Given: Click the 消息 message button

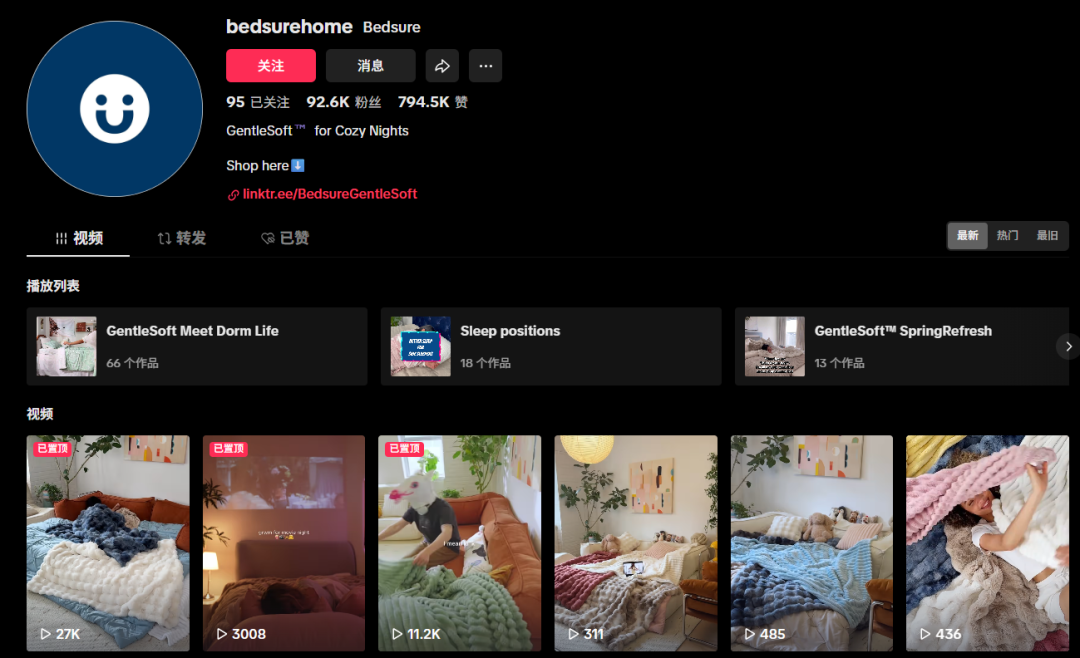Looking at the screenshot, I should coord(371,66).
